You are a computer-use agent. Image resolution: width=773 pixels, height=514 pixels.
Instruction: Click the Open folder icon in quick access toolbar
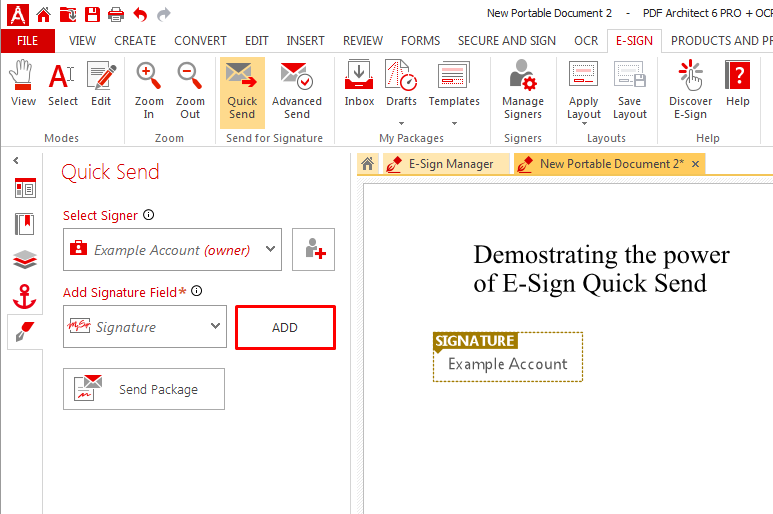(x=68, y=15)
